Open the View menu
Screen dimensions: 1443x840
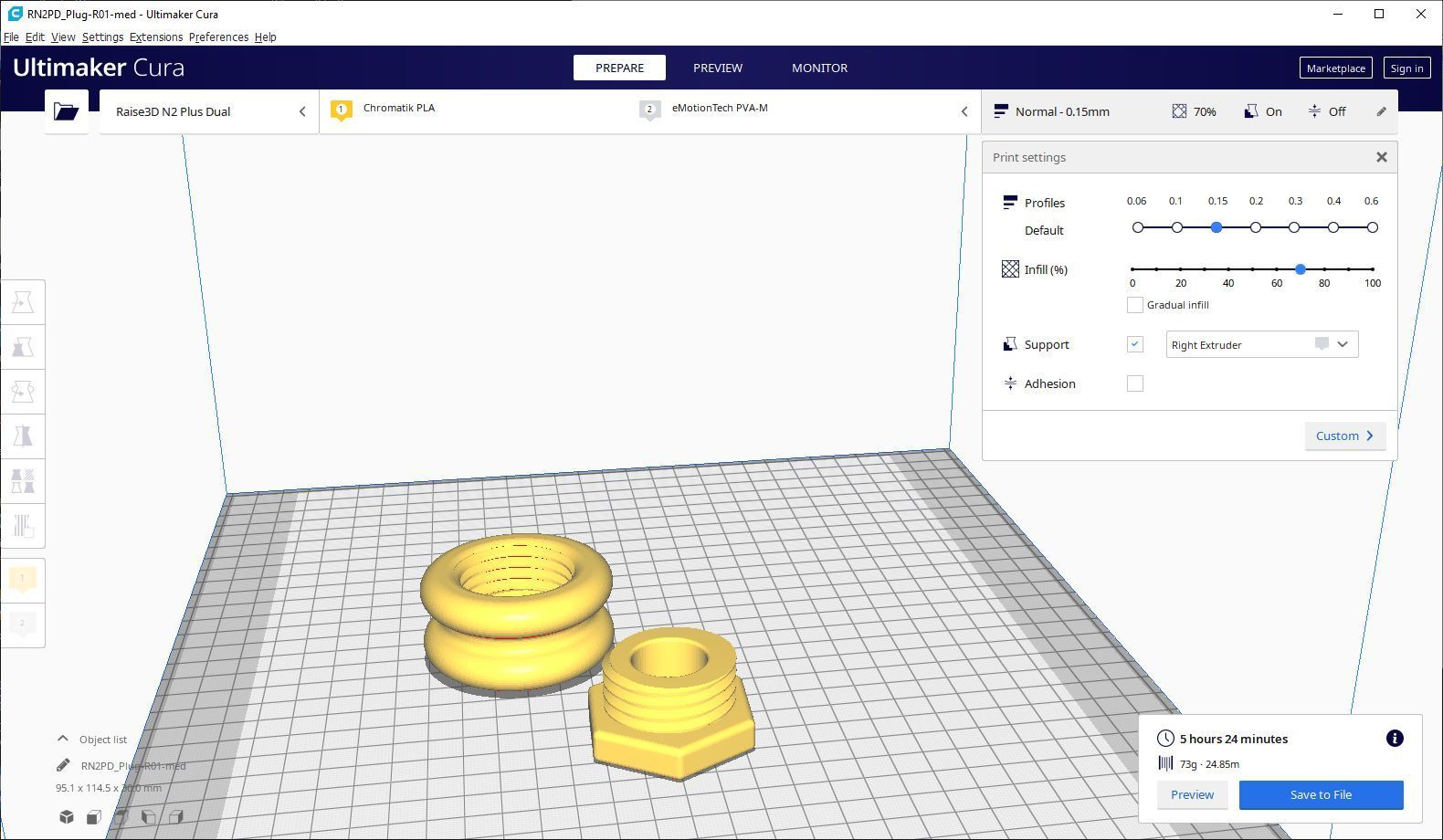pos(63,37)
